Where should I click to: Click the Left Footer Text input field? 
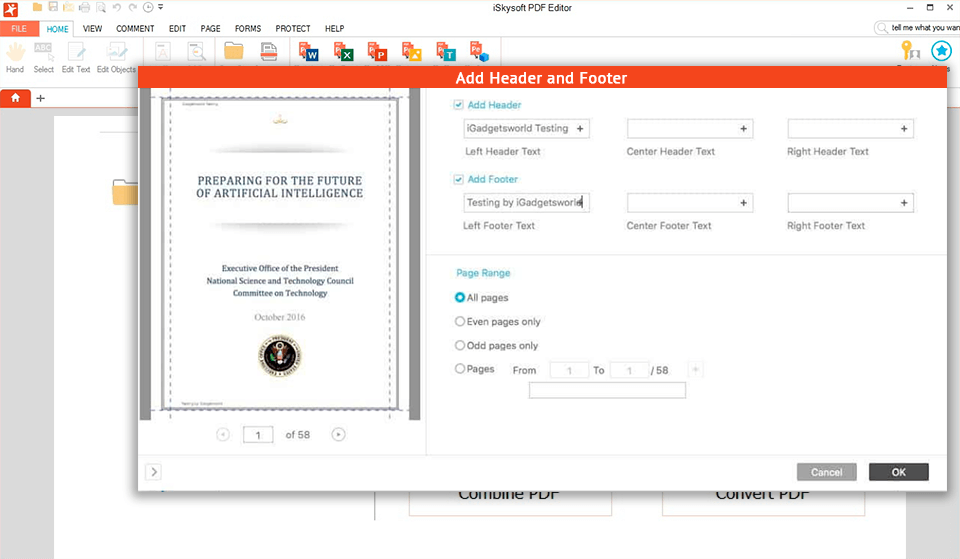pyautogui.click(x=525, y=203)
